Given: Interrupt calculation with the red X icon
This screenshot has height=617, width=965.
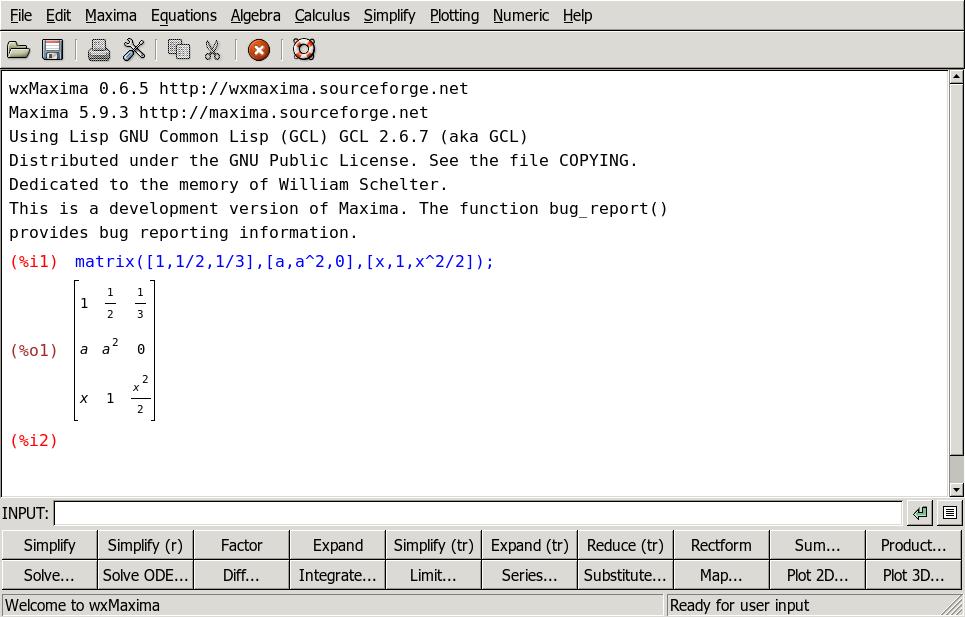Looking at the screenshot, I should [258, 50].
